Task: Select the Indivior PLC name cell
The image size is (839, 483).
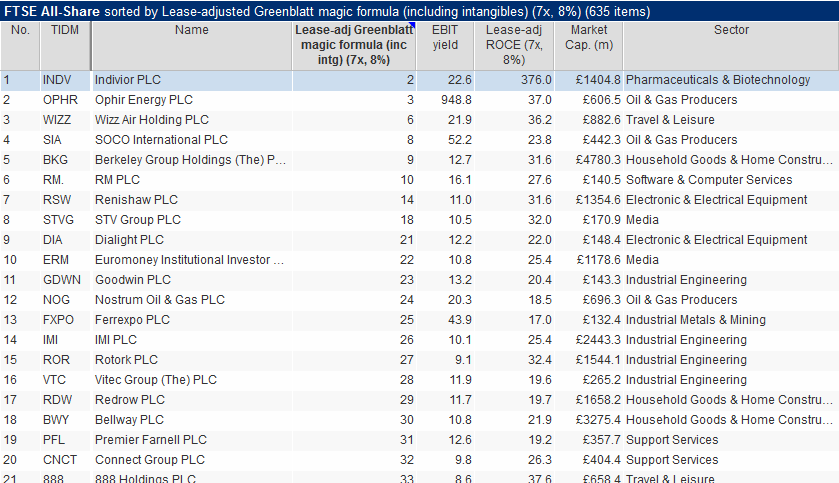Action: click(192, 80)
